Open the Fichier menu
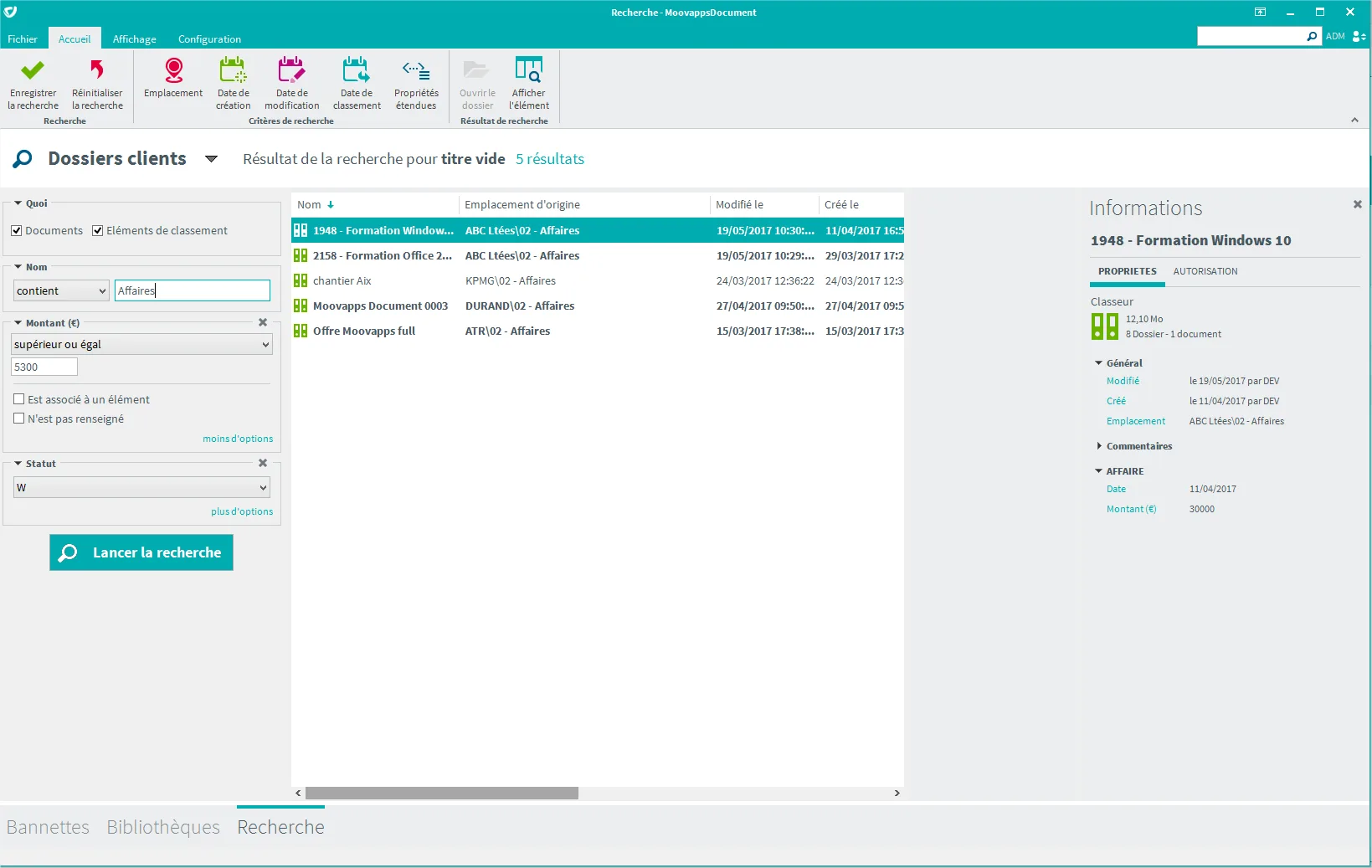This screenshot has width=1372, height=868. 23,39
